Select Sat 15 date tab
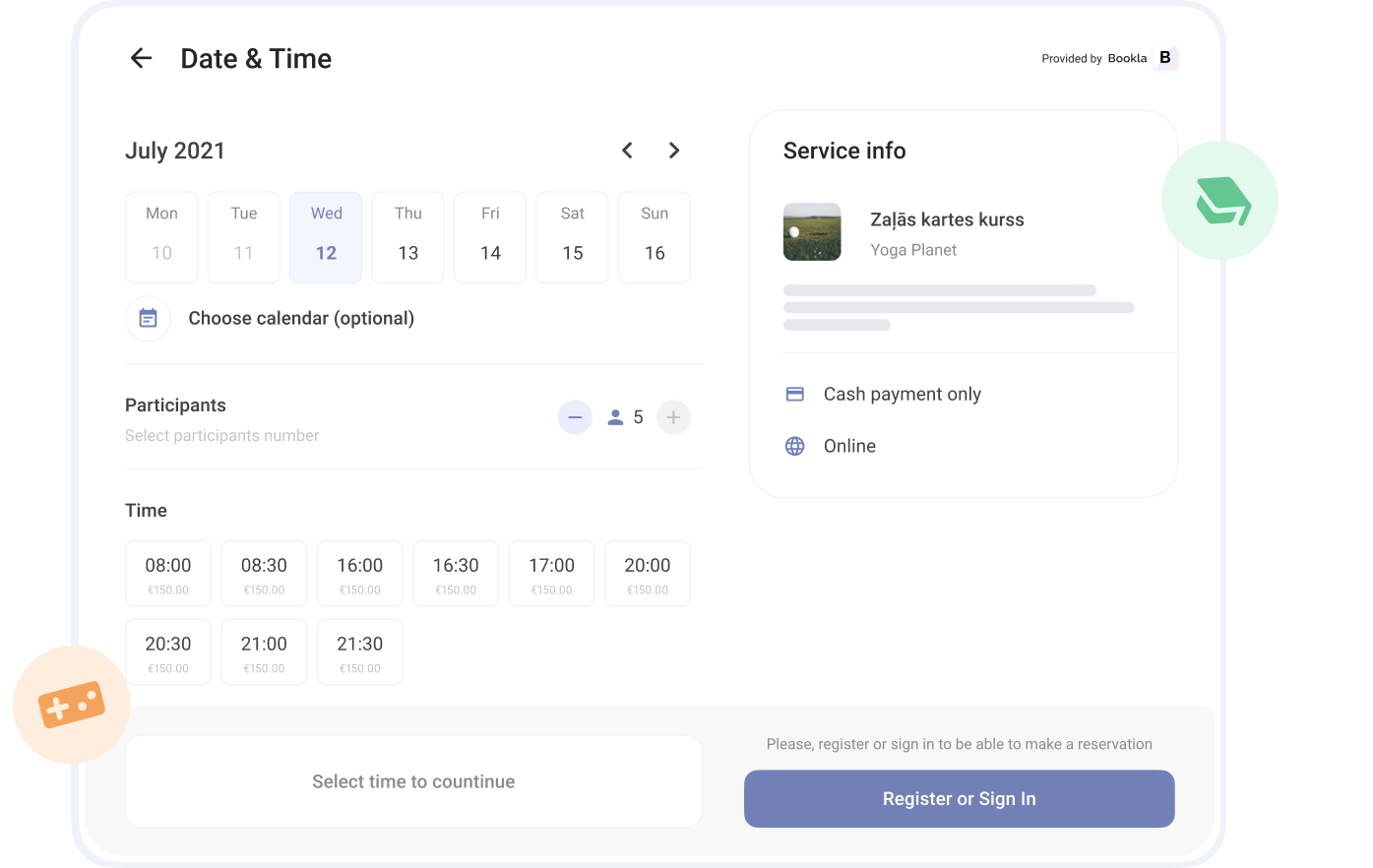 573,237
